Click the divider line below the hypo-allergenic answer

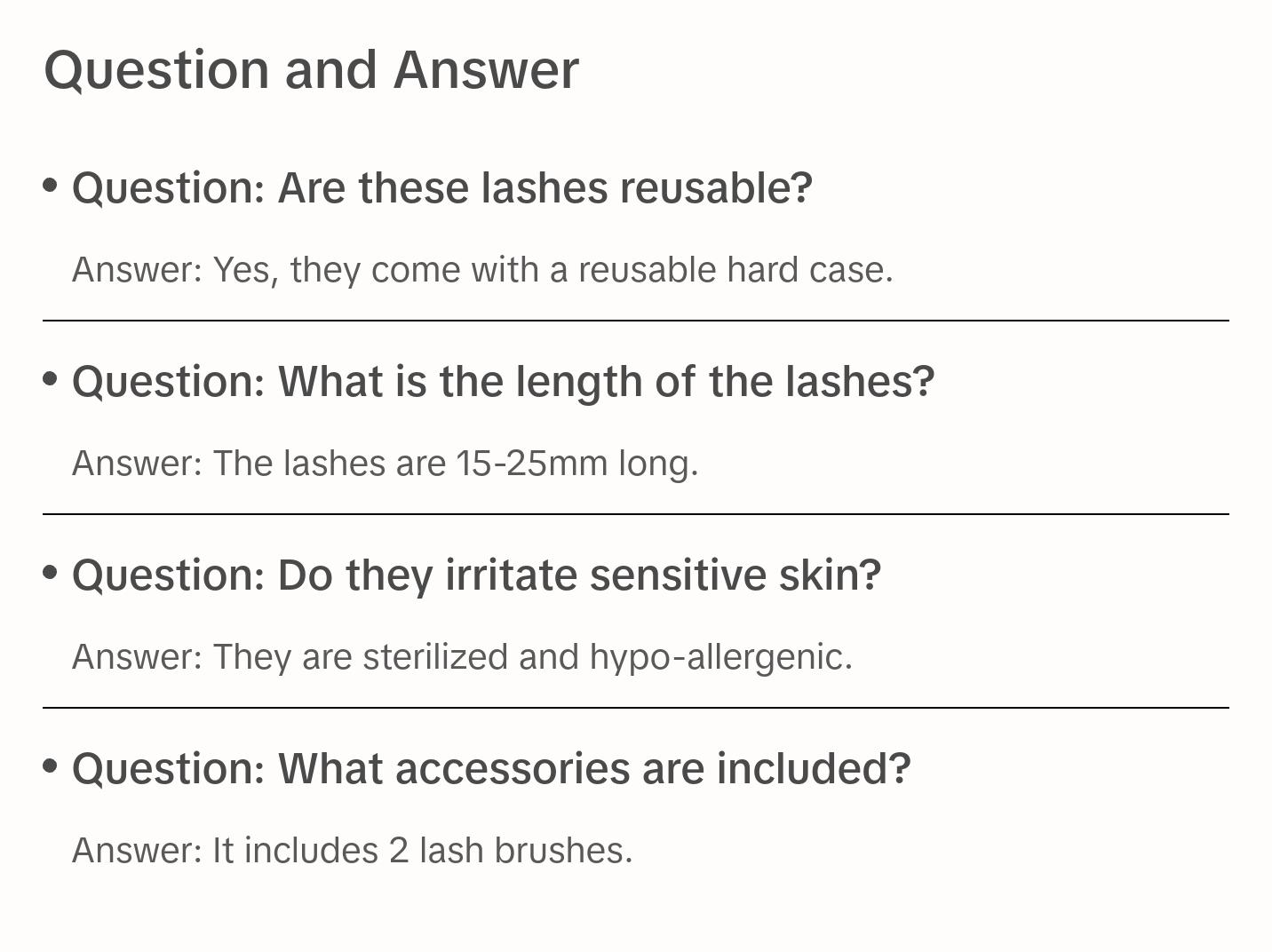636,708
